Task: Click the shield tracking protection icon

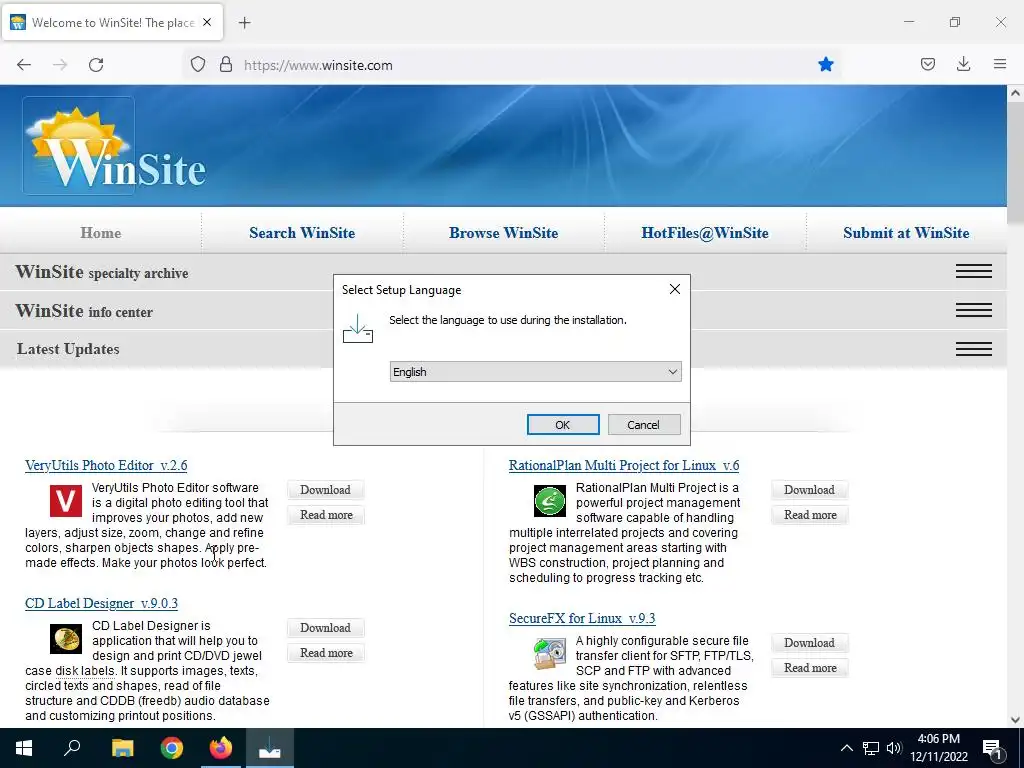Action: click(x=198, y=65)
